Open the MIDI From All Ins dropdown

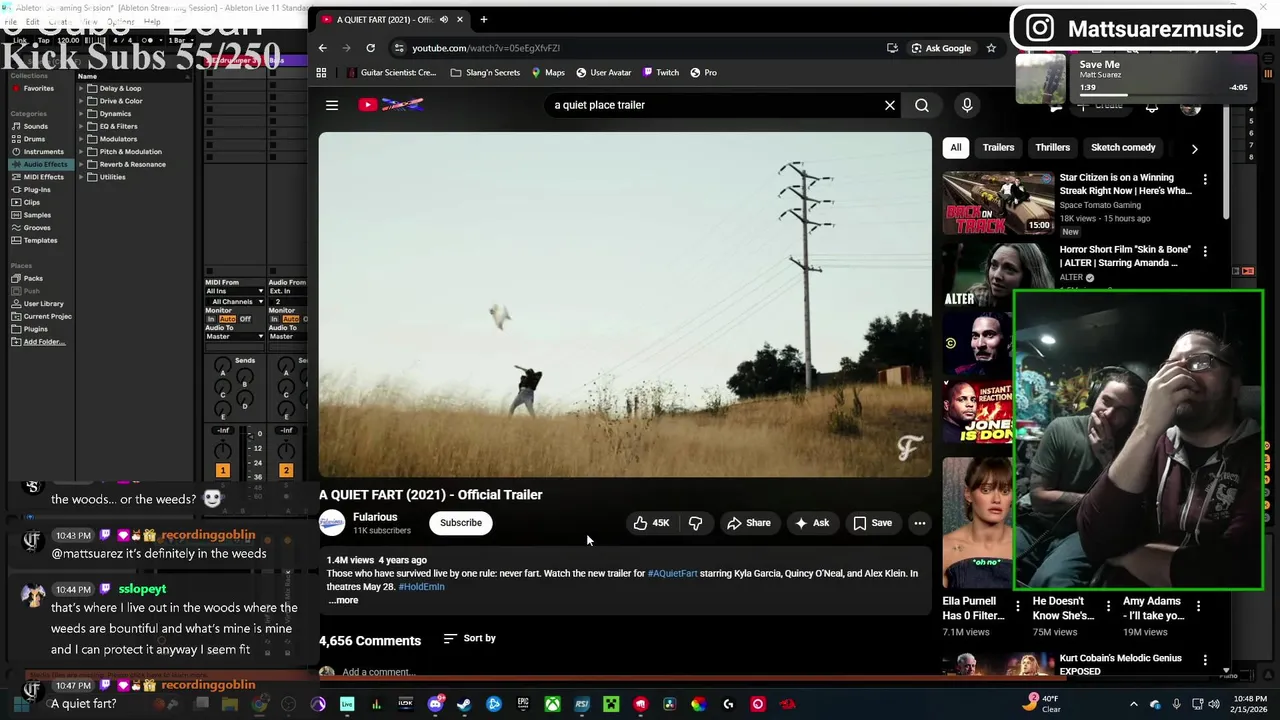234,291
